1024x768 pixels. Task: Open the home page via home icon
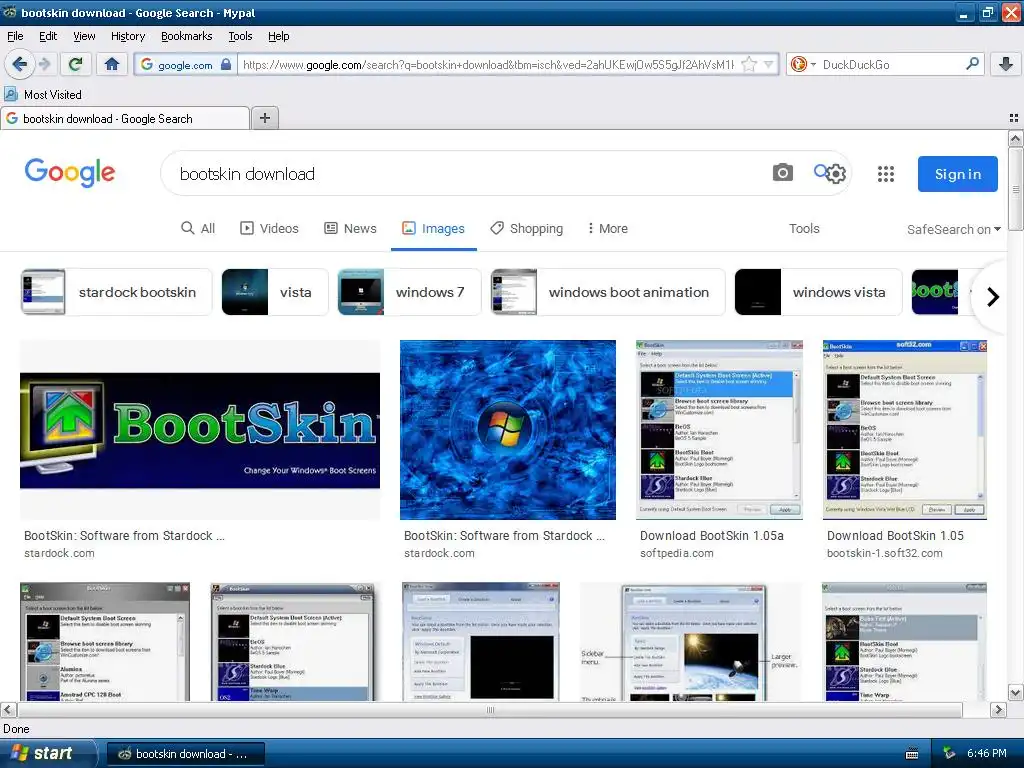(x=112, y=64)
